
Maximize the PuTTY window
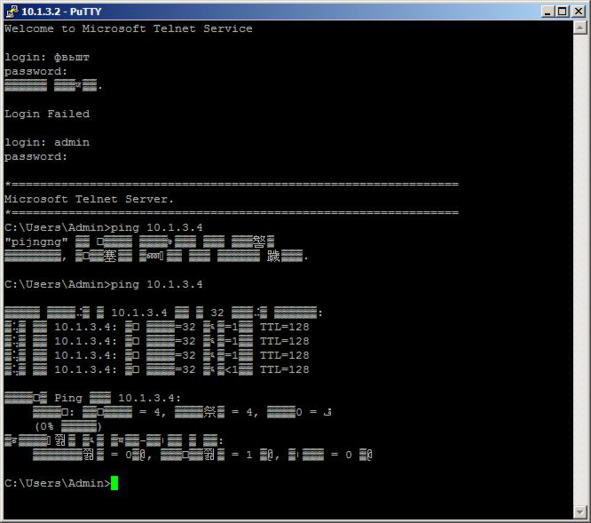tap(562, 11)
